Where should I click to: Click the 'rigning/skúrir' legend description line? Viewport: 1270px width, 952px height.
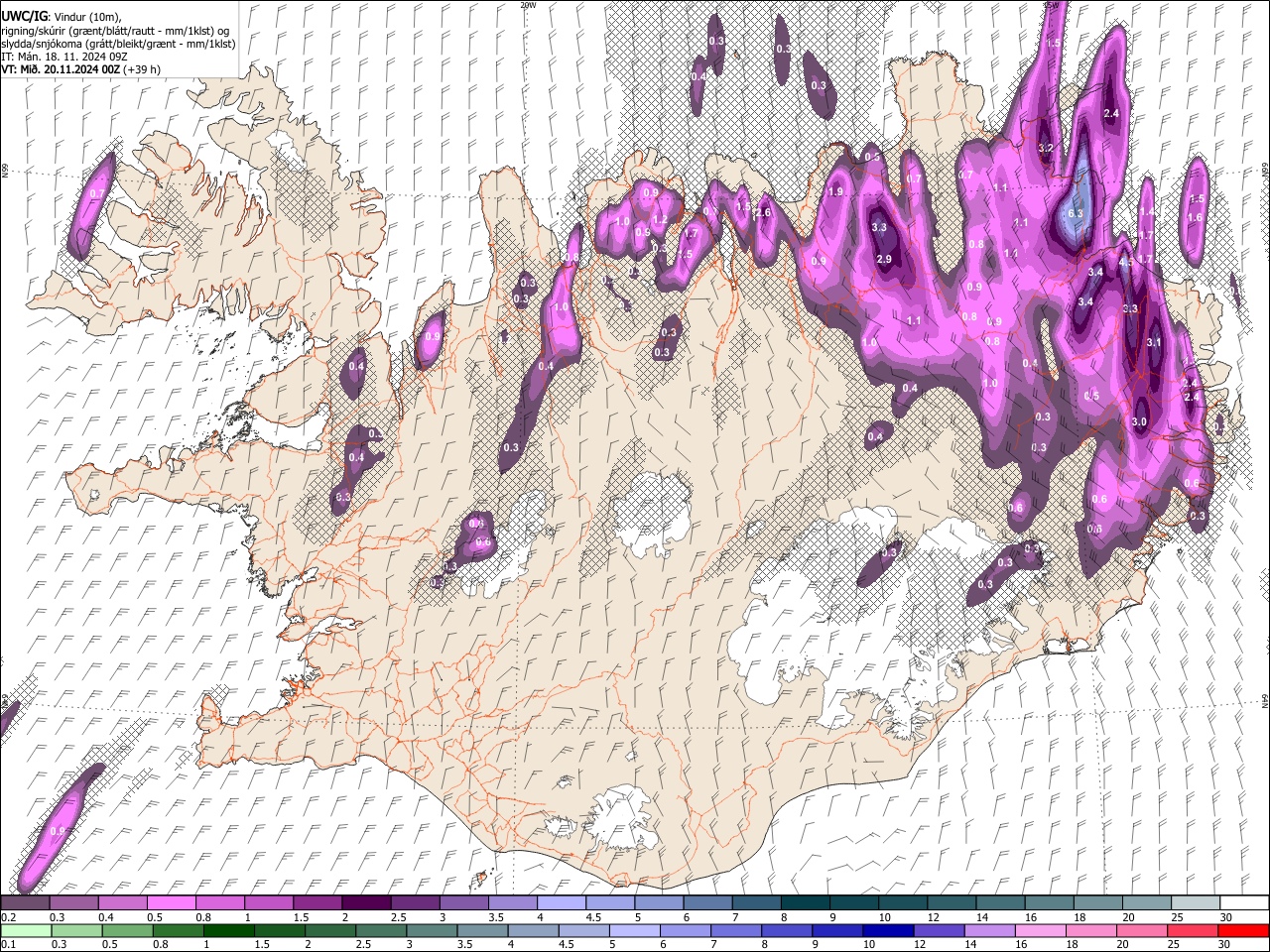(115, 31)
